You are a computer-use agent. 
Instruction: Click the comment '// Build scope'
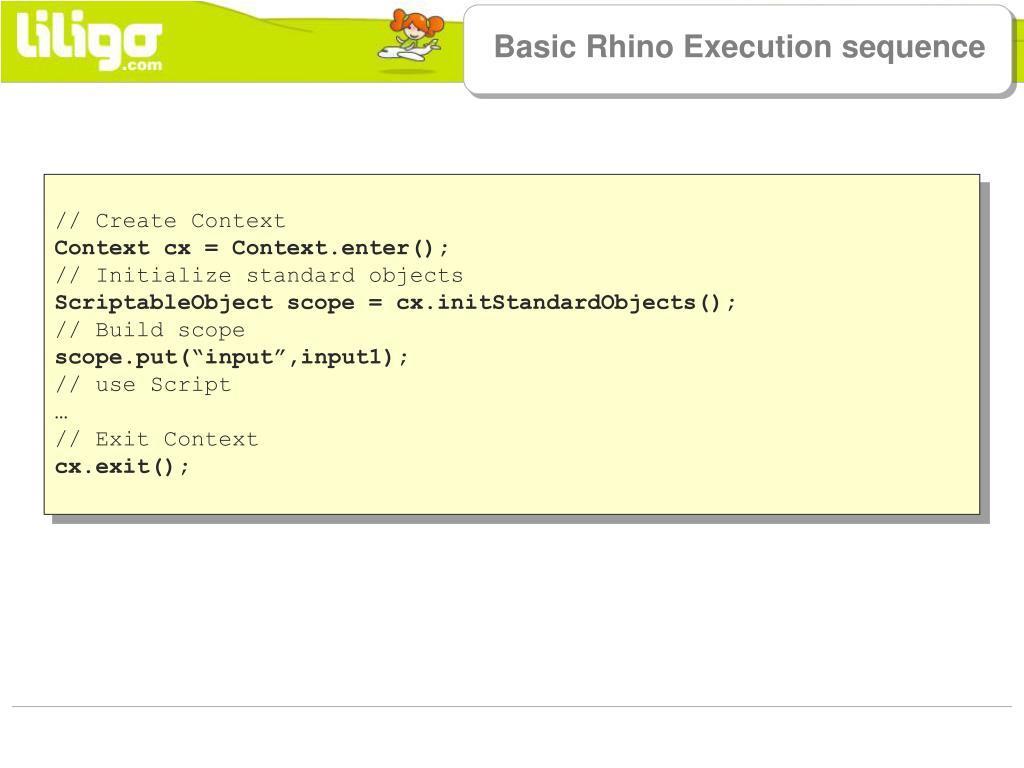point(150,330)
